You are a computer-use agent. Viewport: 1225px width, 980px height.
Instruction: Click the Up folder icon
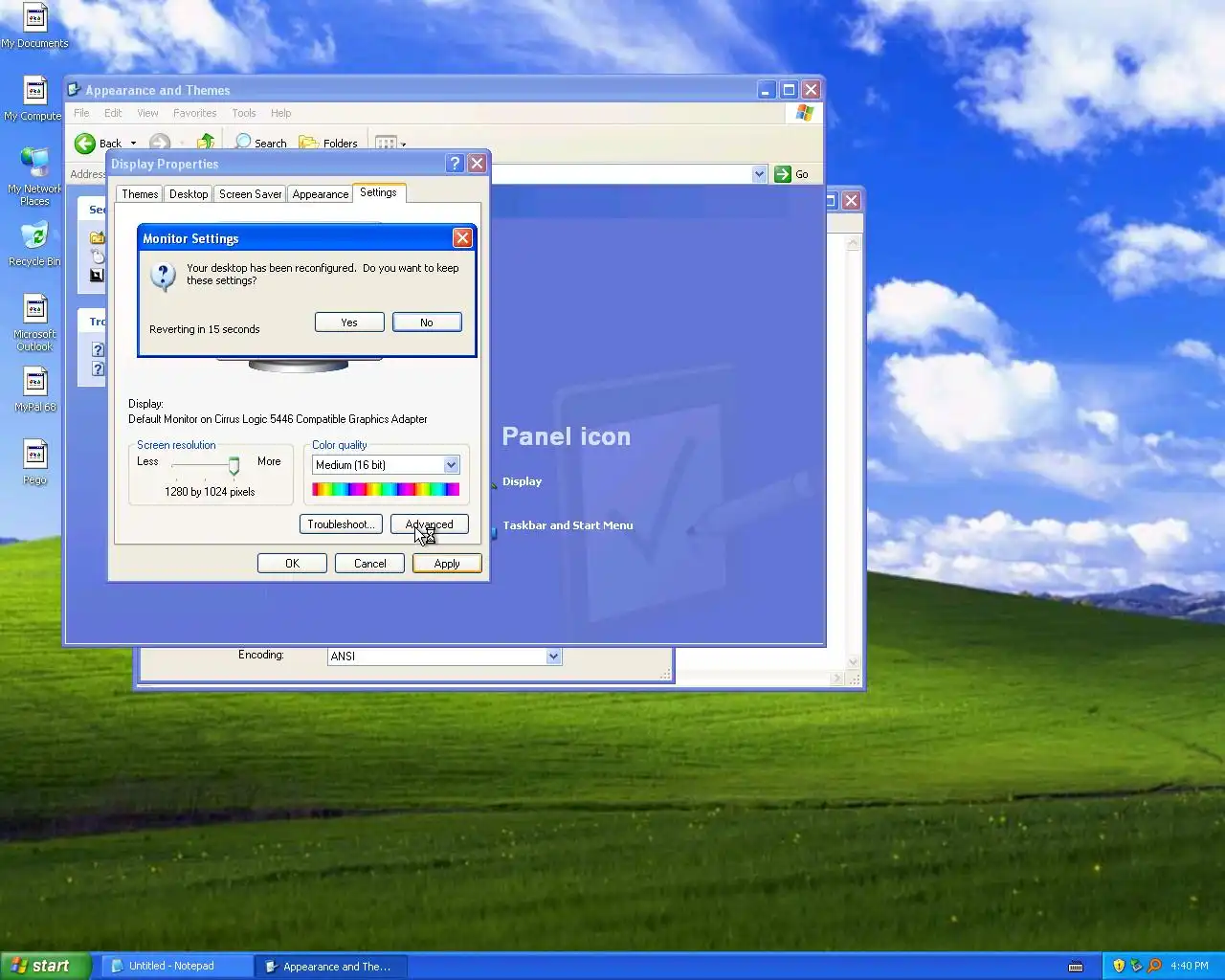(x=205, y=144)
